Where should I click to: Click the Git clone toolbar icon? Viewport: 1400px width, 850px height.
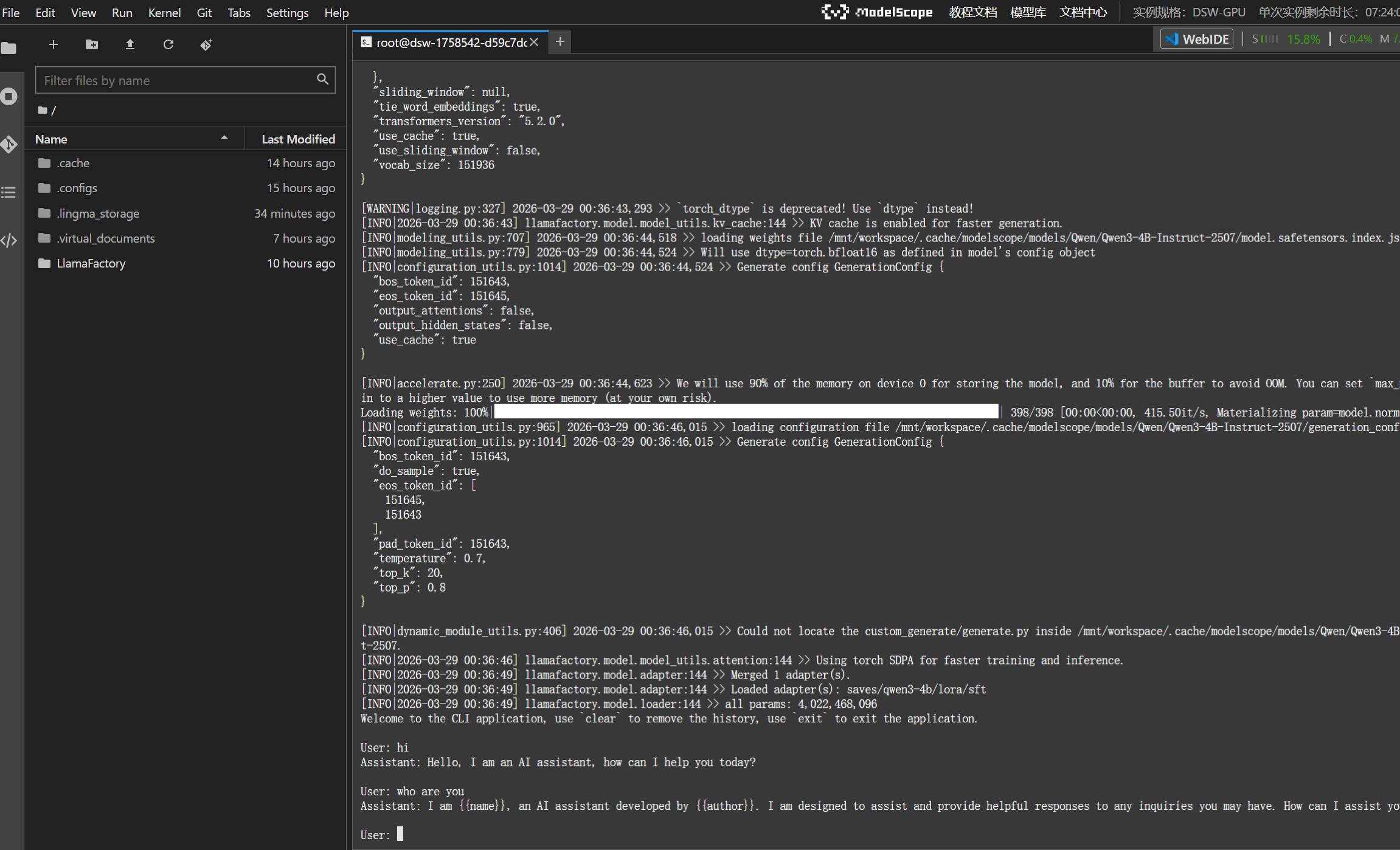pos(206,44)
